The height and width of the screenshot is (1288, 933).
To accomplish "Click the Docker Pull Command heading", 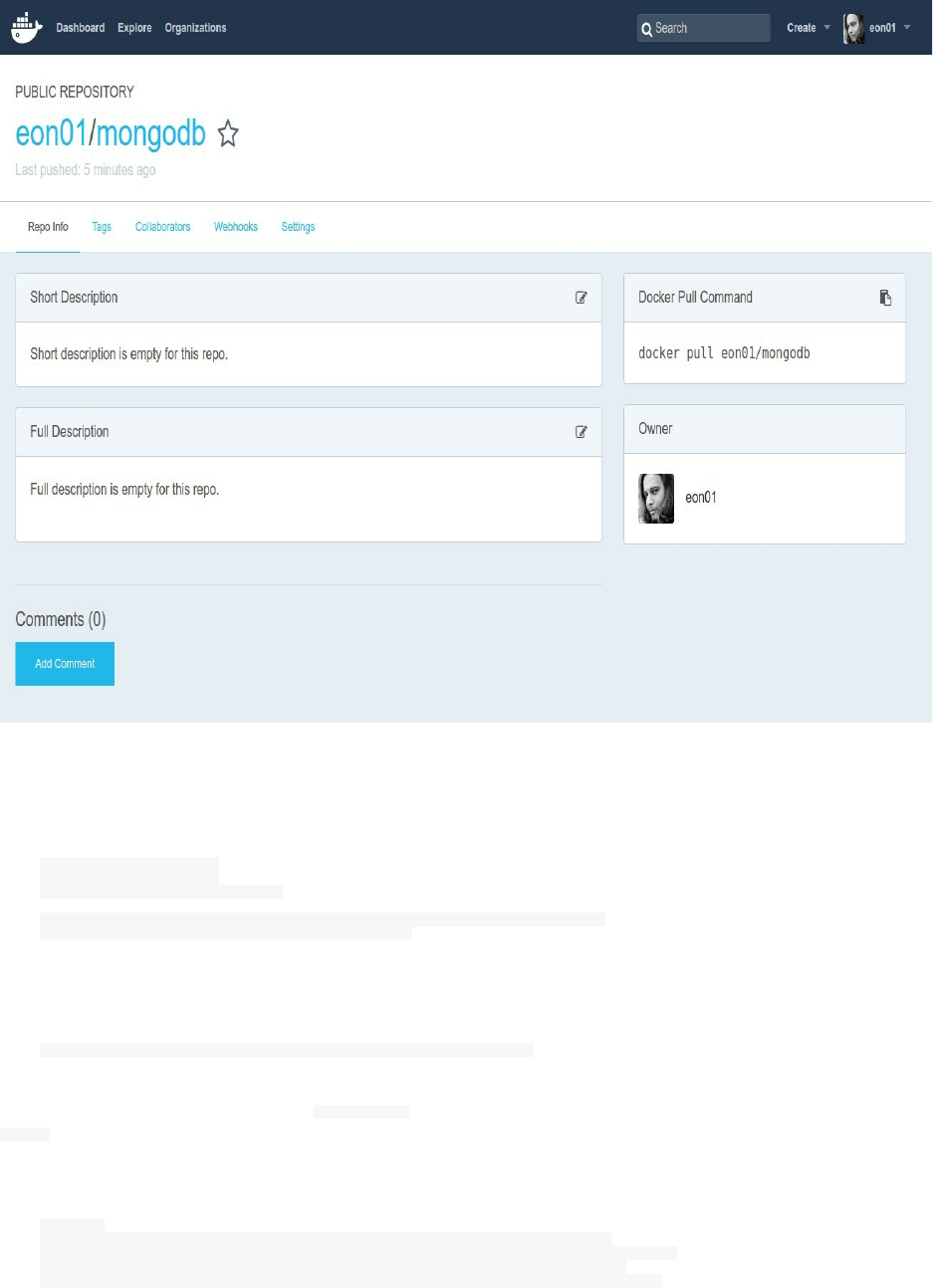I will [695, 298].
